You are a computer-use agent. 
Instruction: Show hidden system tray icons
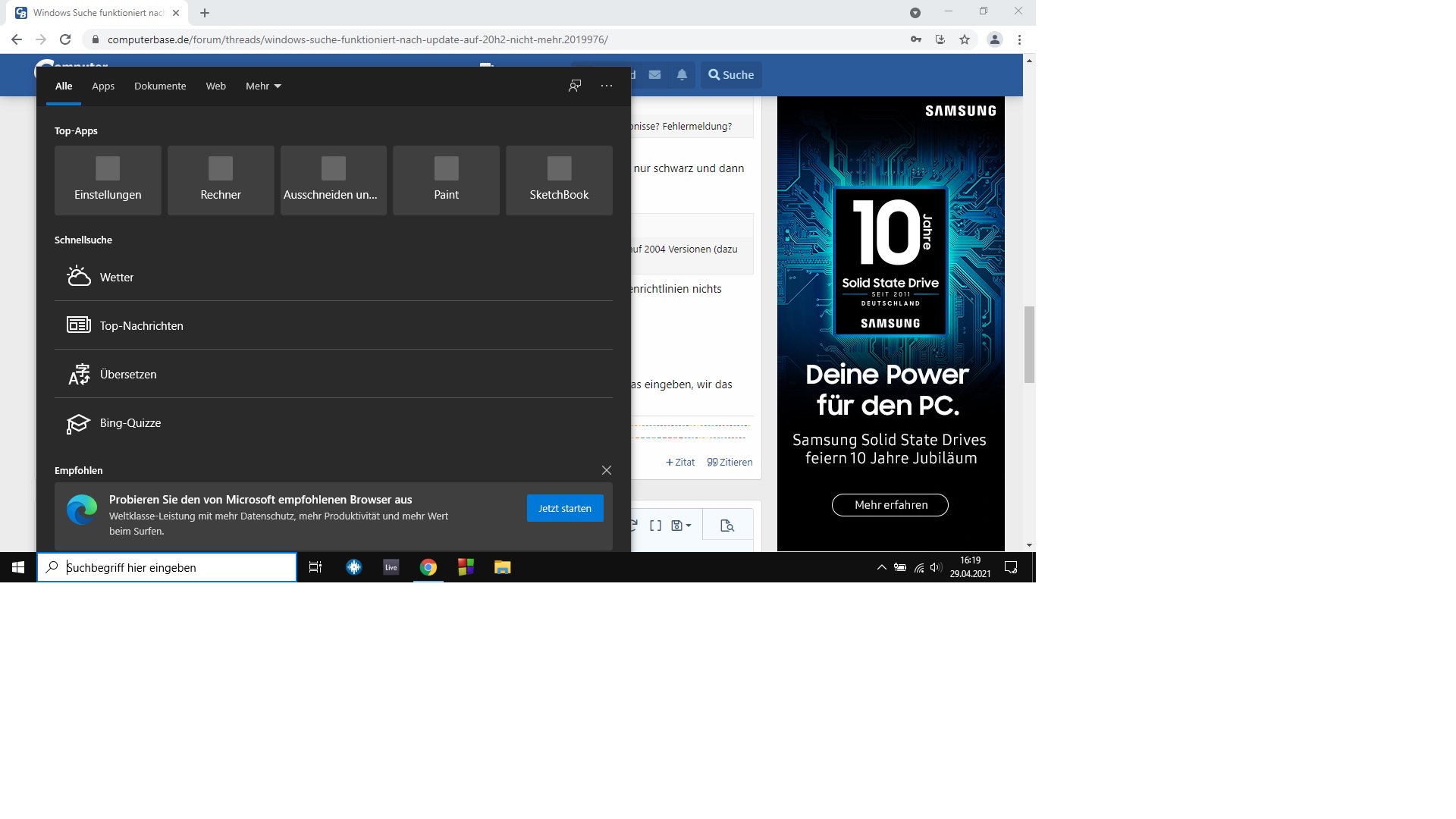point(881,567)
